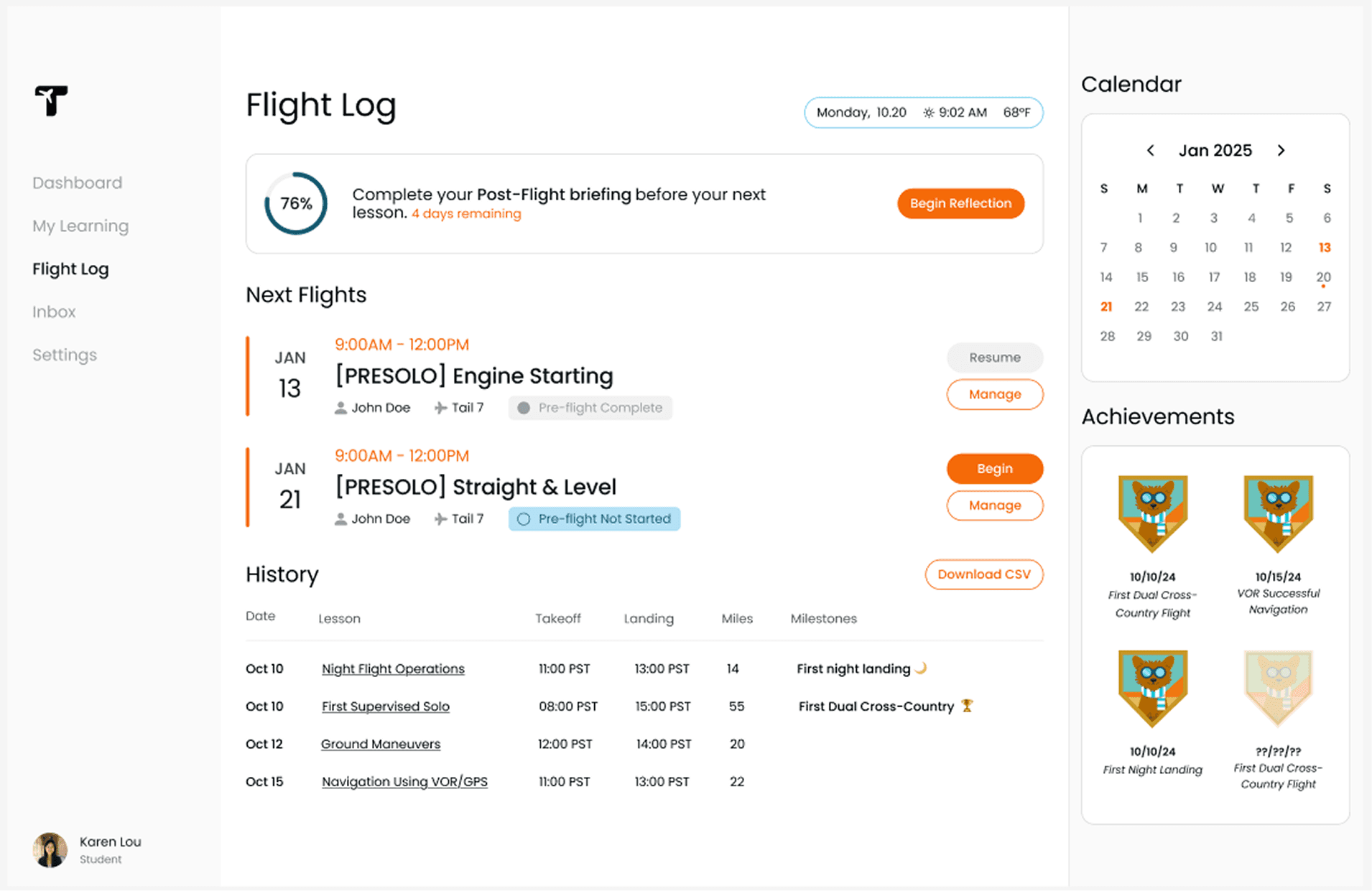
Task: Select January 21 on the calendar
Action: click(x=1106, y=307)
